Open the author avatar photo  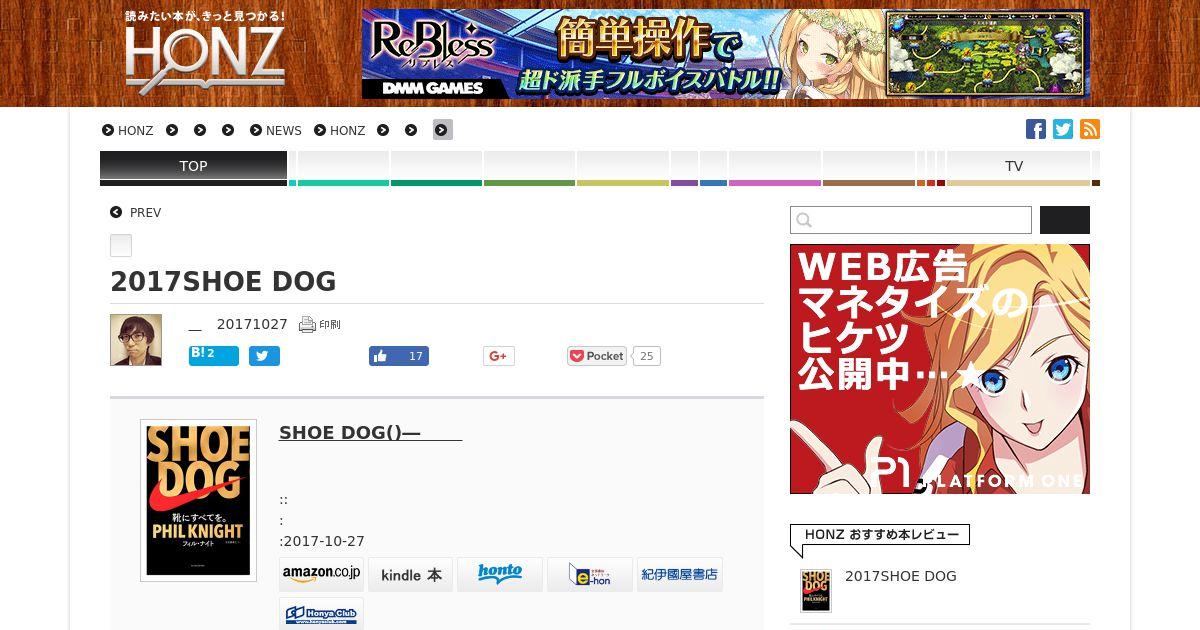tap(136, 340)
